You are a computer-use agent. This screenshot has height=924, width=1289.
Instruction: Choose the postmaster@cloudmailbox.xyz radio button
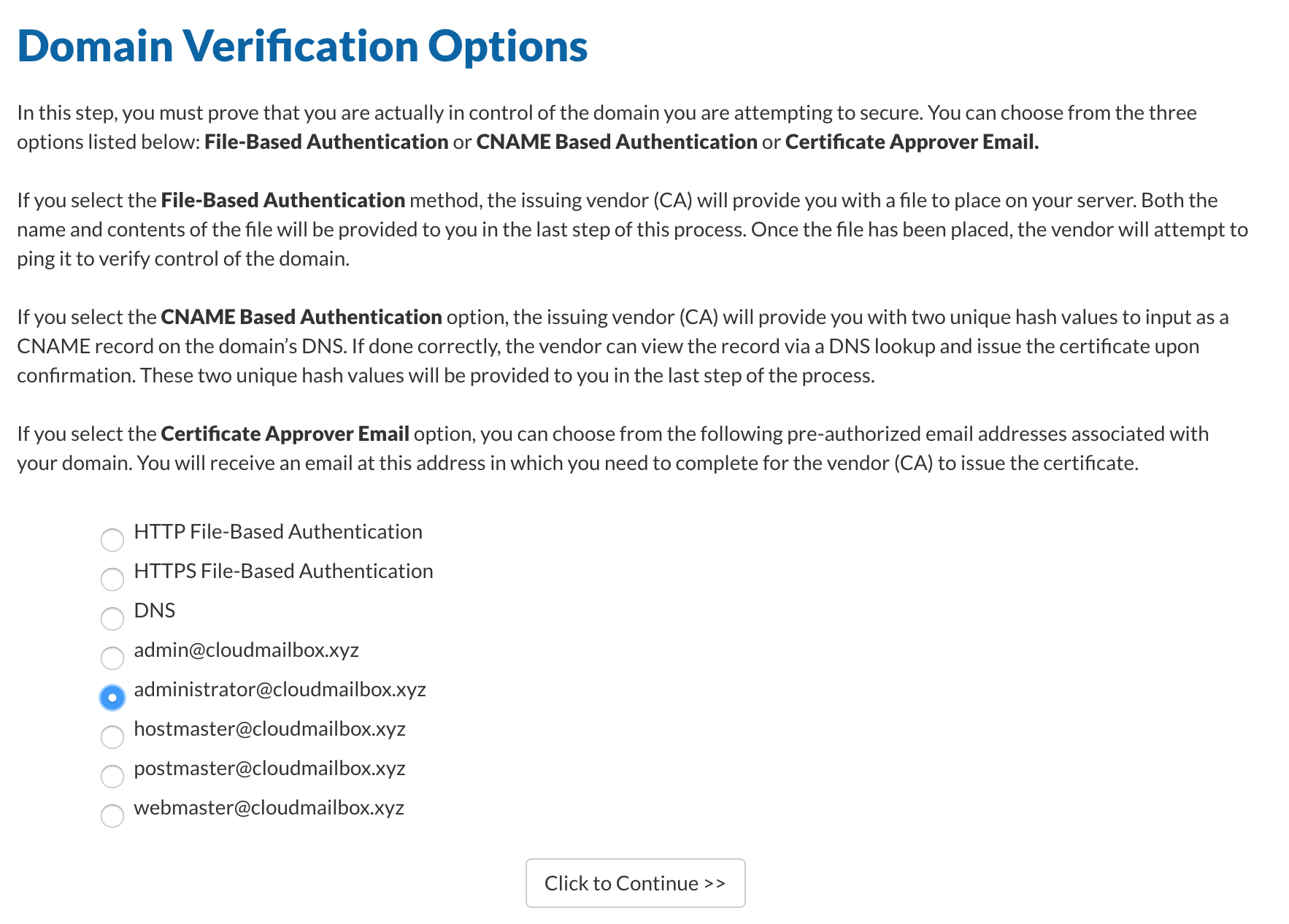pos(112,777)
